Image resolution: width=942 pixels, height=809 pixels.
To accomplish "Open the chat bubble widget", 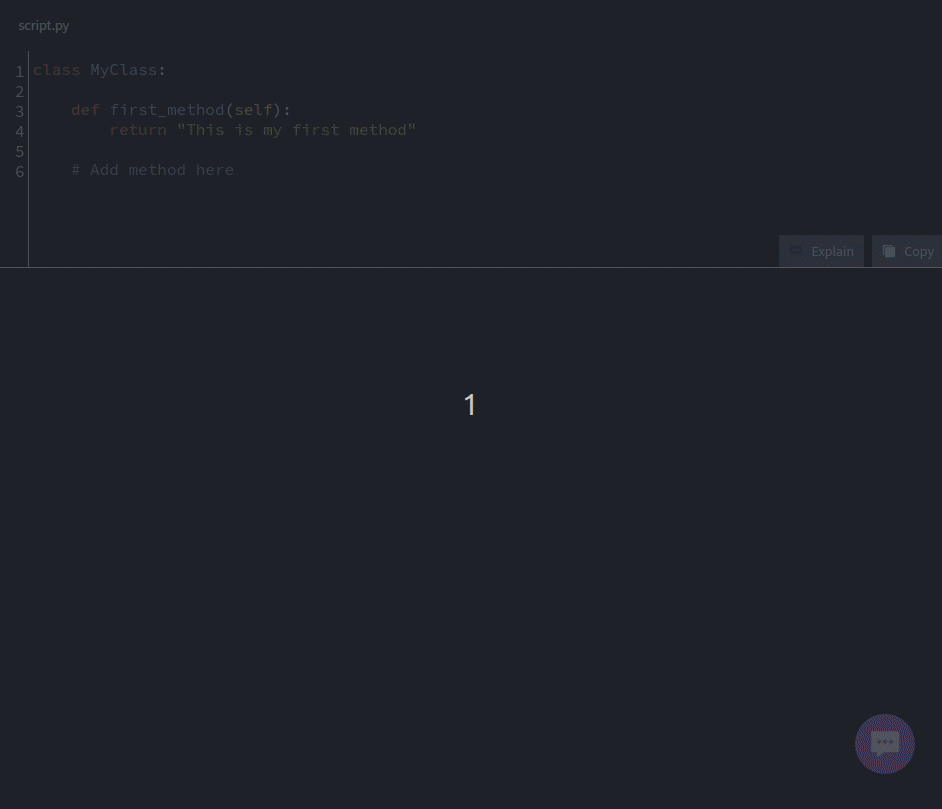I will 884,743.
